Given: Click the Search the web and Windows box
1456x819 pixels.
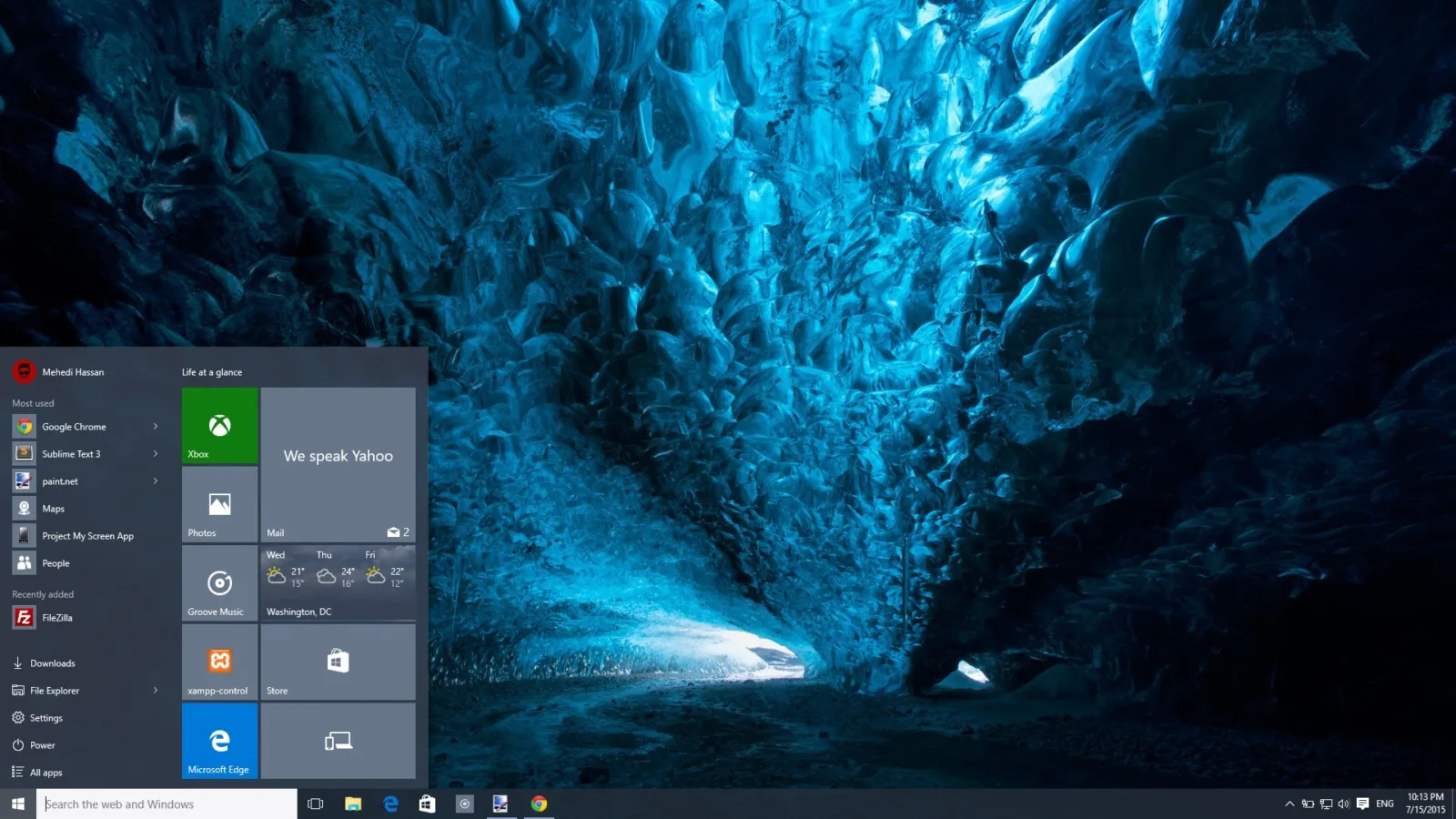Looking at the screenshot, I should pyautogui.click(x=167, y=804).
